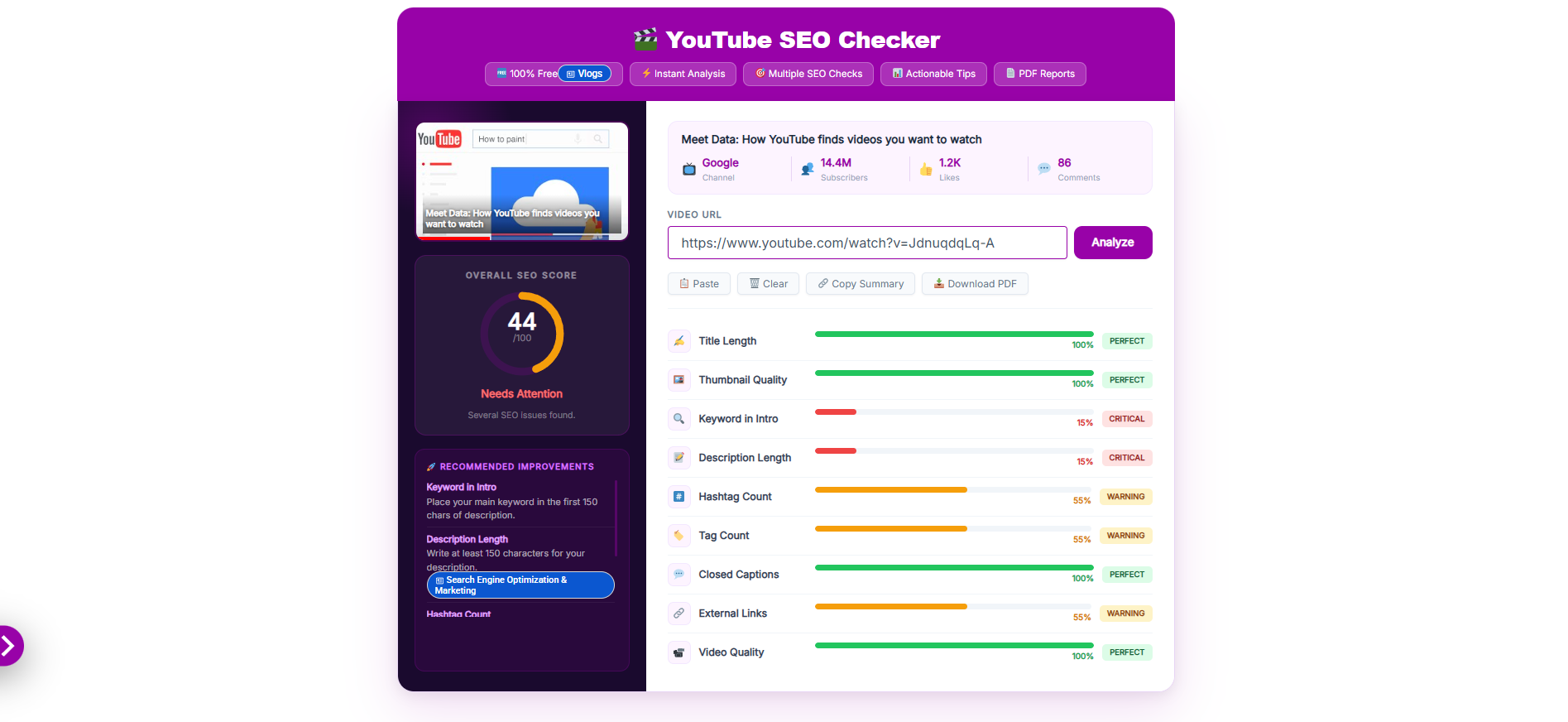
Task: Click the video title heading text
Action: click(832, 139)
